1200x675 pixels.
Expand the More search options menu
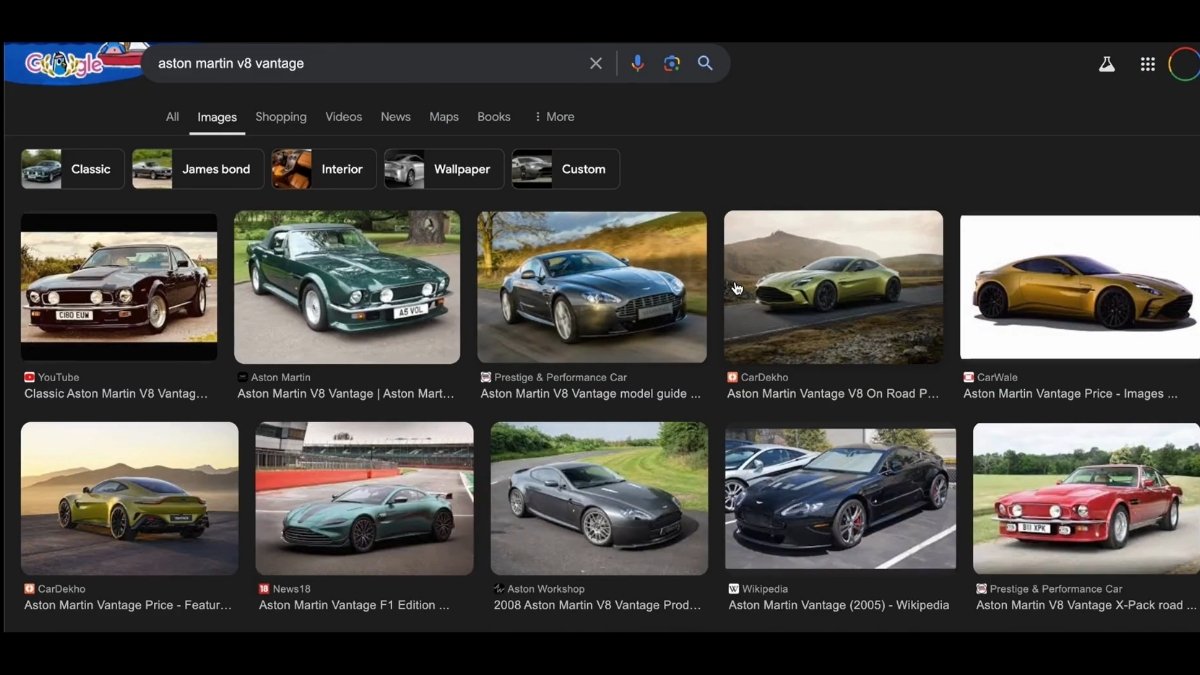[554, 117]
